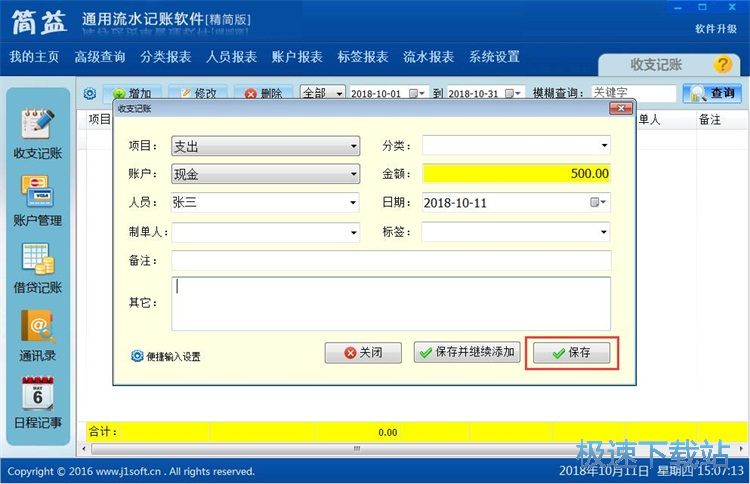The width and height of the screenshot is (750, 484).
Task: Click scrollbar right arrow
Action: click(741, 449)
